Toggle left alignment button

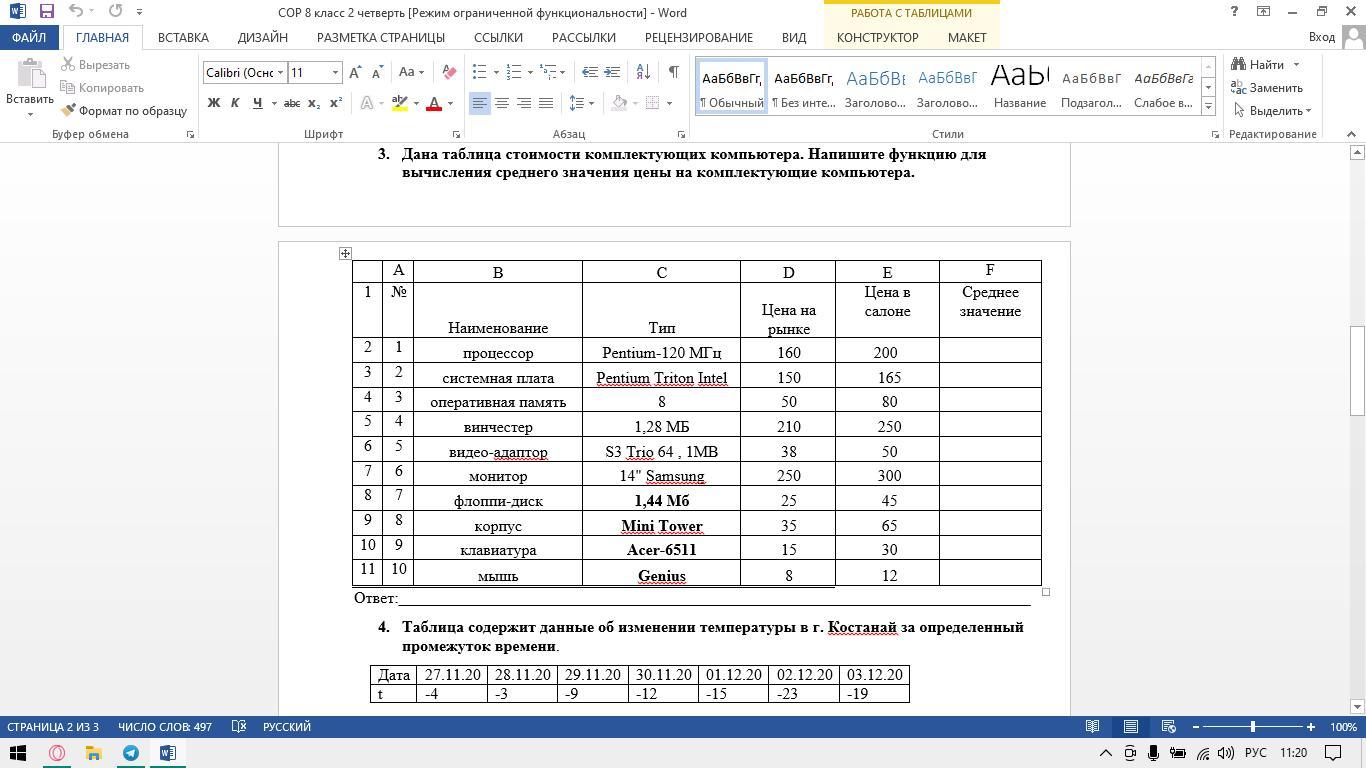pyautogui.click(x=480, y=103)
